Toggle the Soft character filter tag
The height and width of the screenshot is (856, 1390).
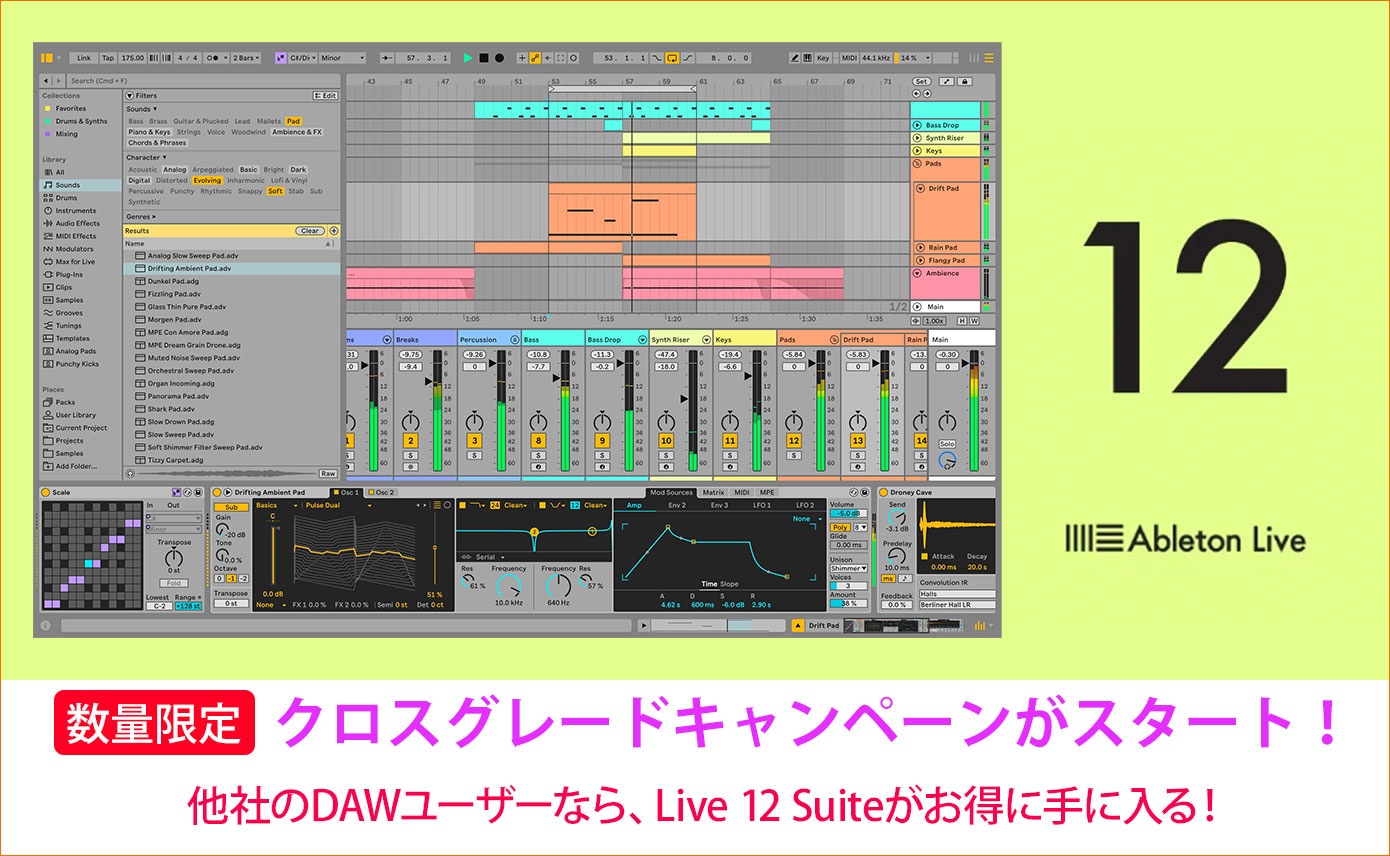click(275, 191)
